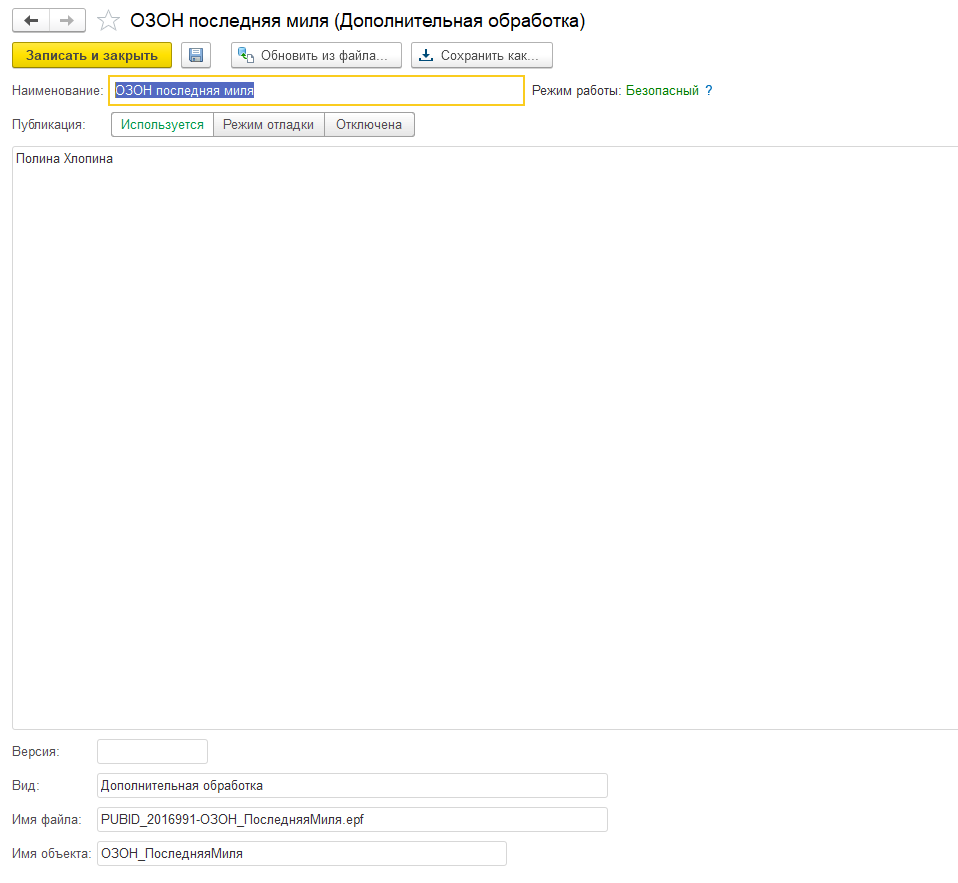The height and width of the screenshot is (883, 958).
Task: Select 'Режим отладки' publication option
Action: coord(268,125)
